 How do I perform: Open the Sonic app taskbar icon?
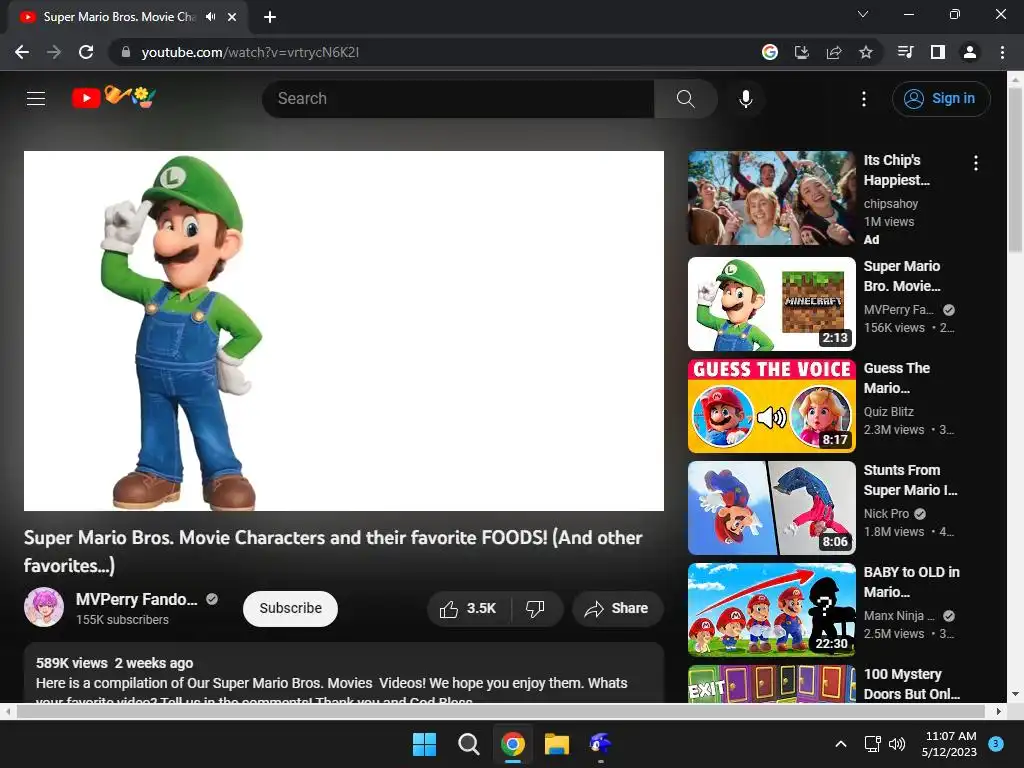click(600, 744)
